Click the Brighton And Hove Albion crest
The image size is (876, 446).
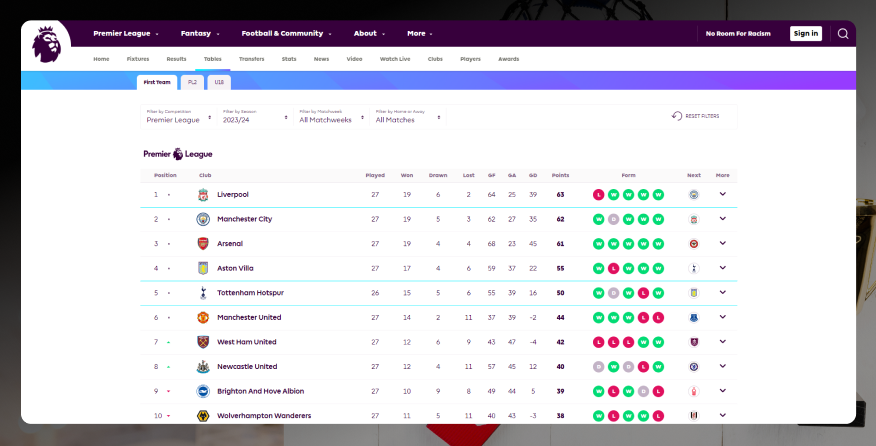pyautogui.click(x=203, y=391)
